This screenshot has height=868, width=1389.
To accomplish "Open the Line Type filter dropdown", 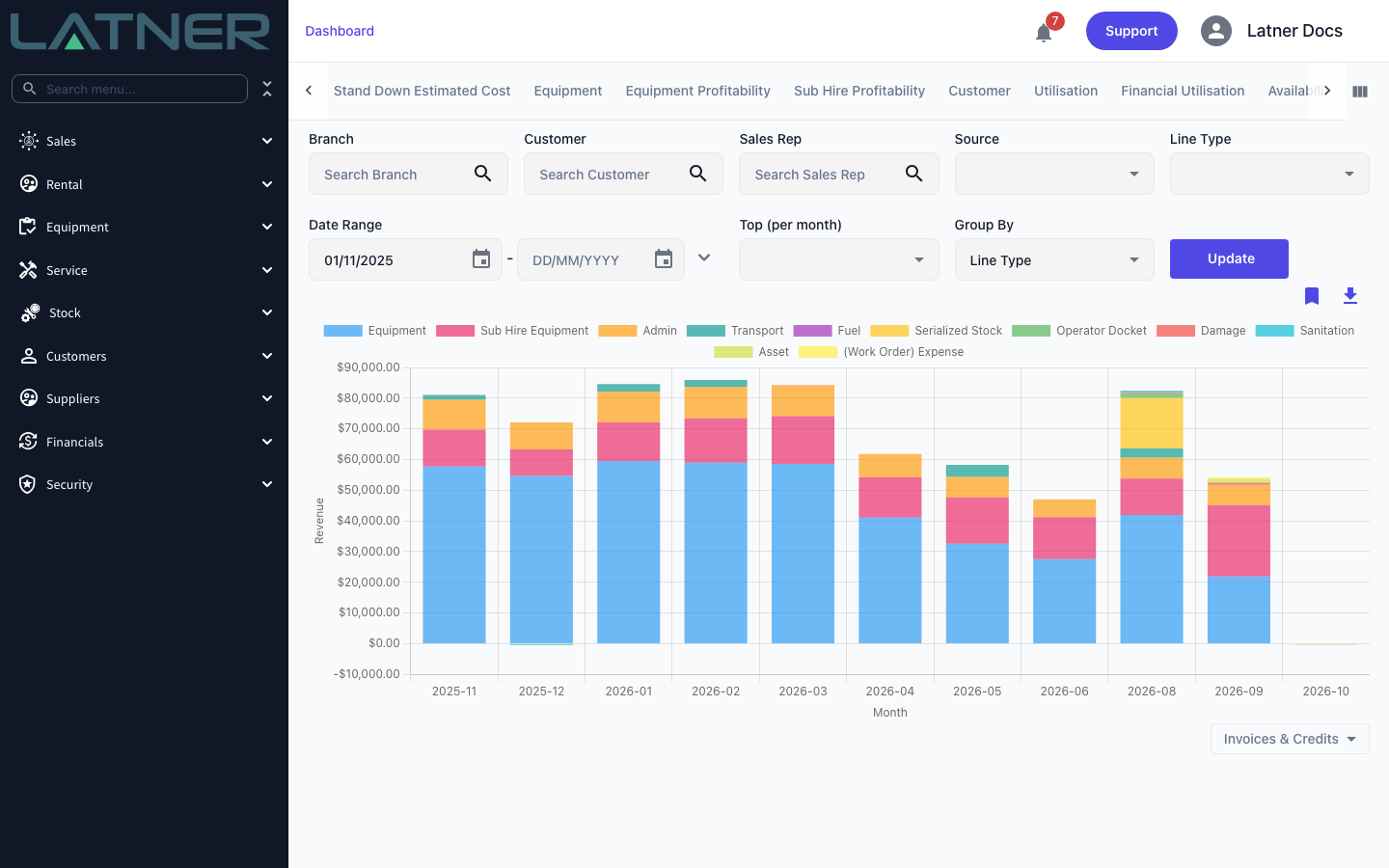I will tap(1269, 174).
